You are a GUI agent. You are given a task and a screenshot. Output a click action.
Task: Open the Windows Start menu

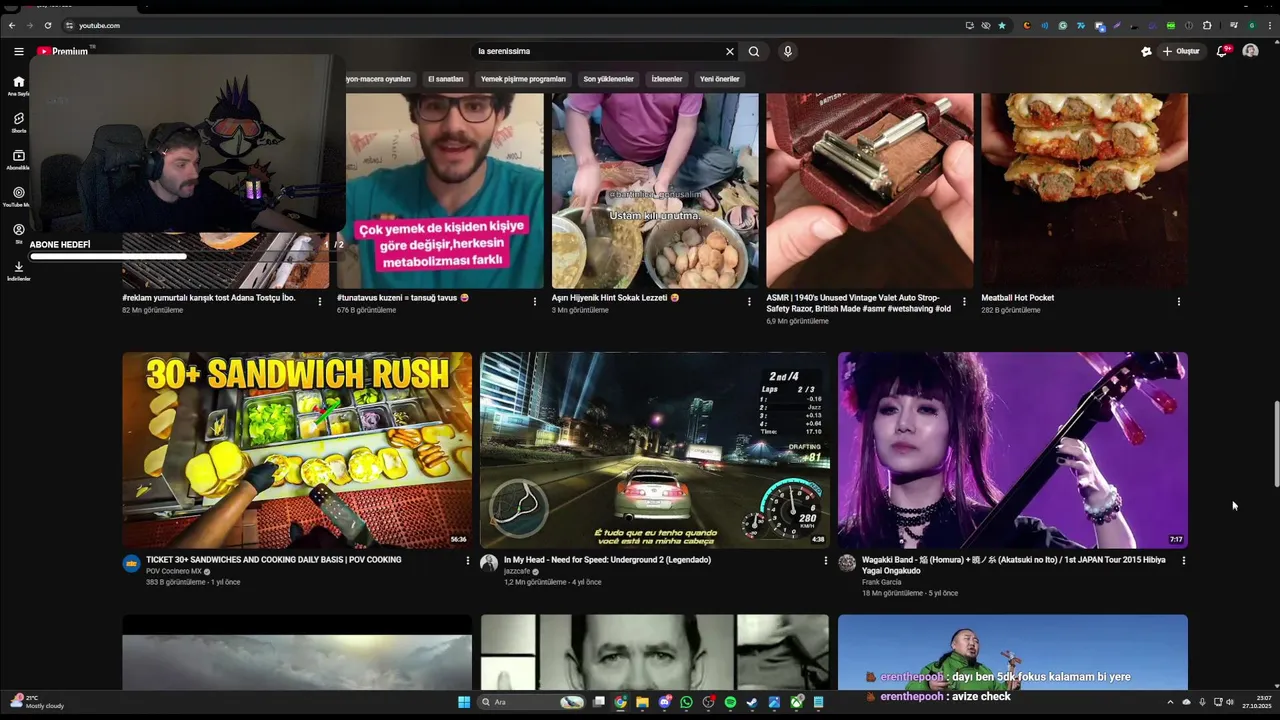click(464, 702)
